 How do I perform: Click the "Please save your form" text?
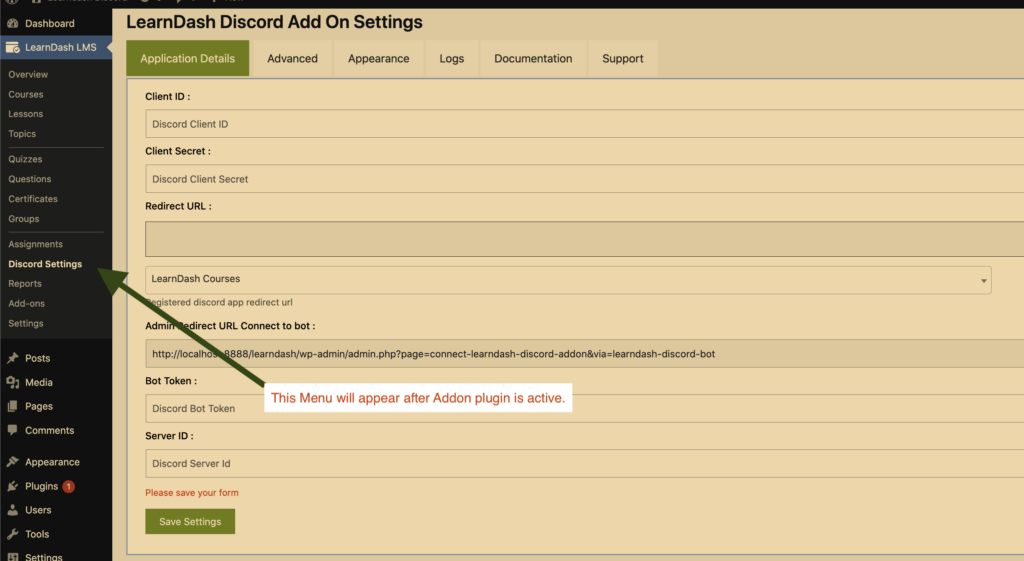pyautogui.click(x=191, y=492)
